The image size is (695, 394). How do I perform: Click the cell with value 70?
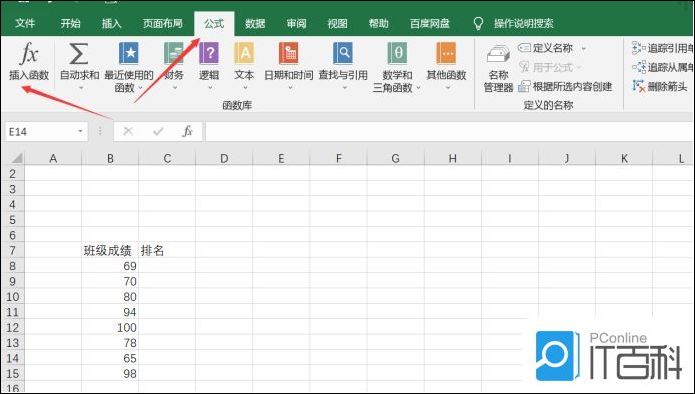click(110, 281)
